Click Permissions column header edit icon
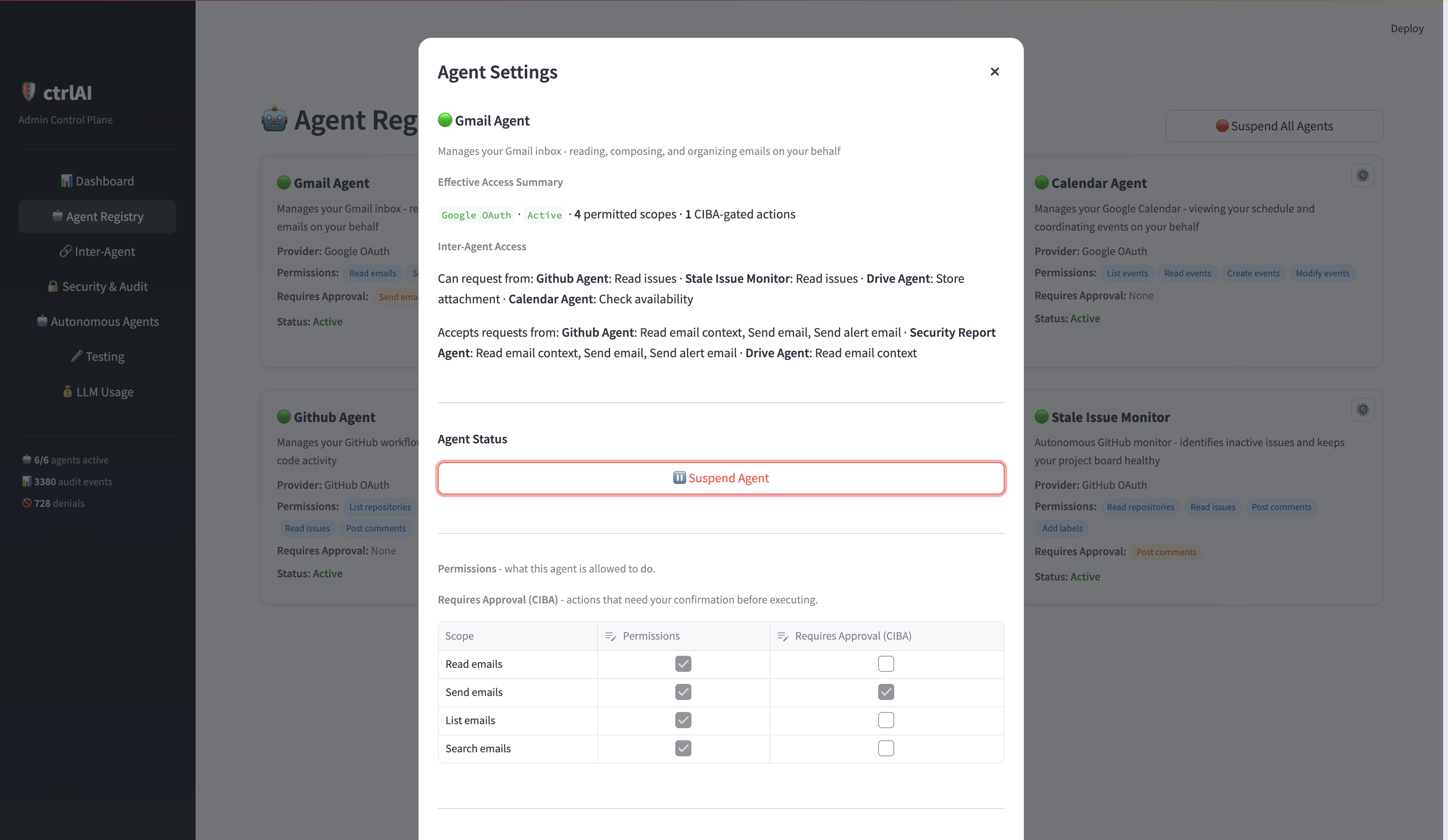The height and width of the screenshot is (840, 1448). pyautogui.click(x=610, y=636)
